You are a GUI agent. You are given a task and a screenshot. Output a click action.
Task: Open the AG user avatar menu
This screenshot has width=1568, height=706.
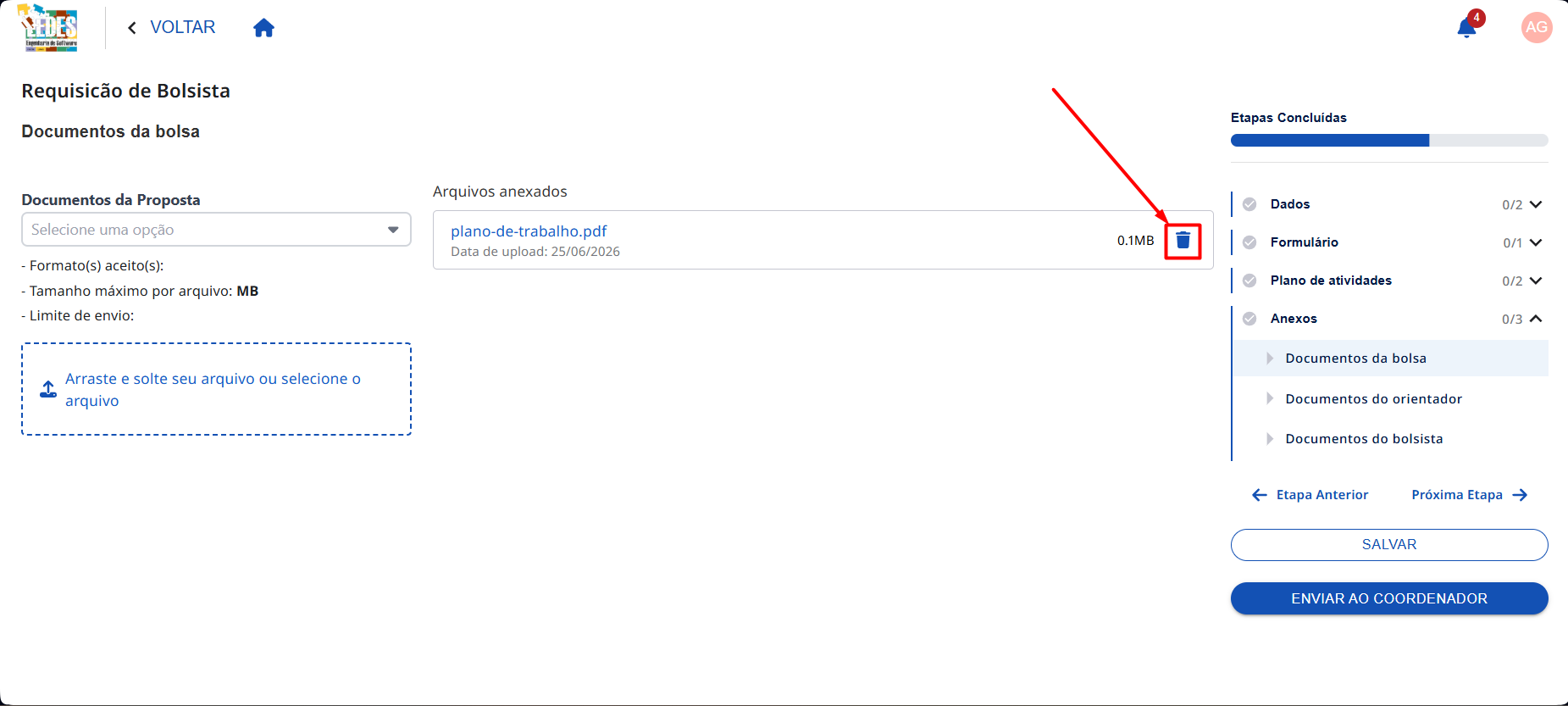click(x=1536, y=27)
